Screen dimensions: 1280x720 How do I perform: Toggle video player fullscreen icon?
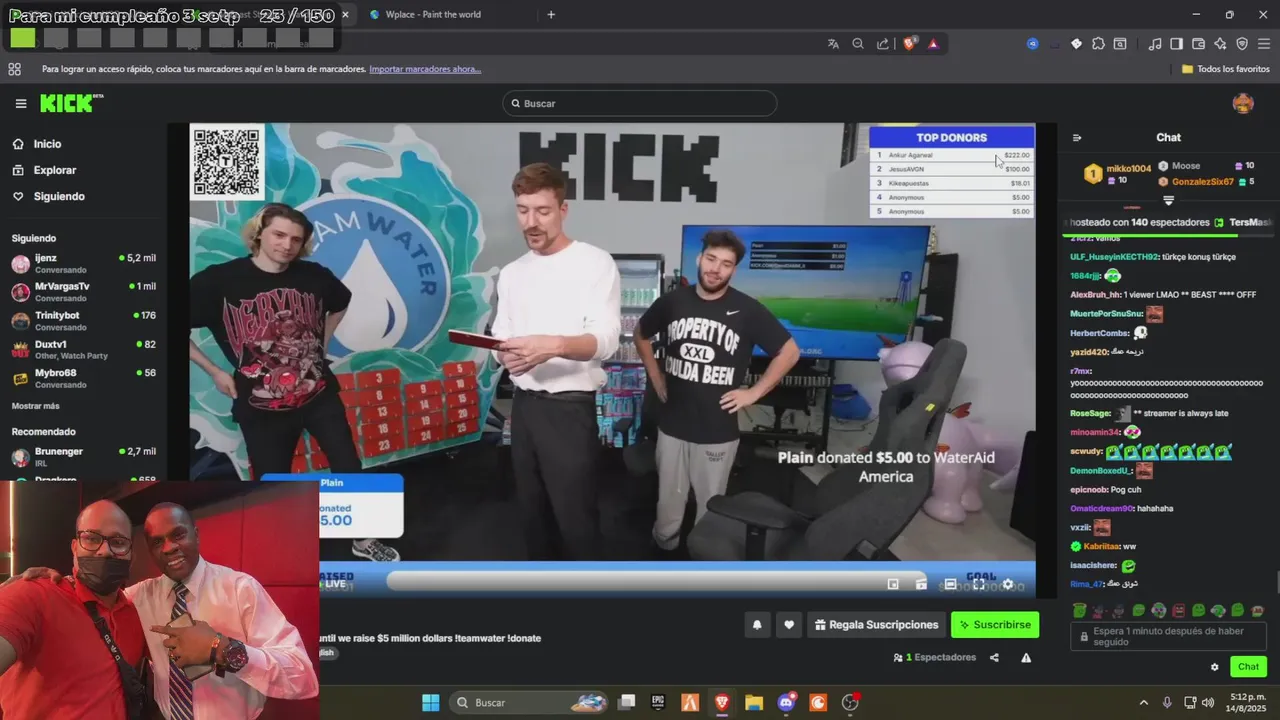click(978, 584)
